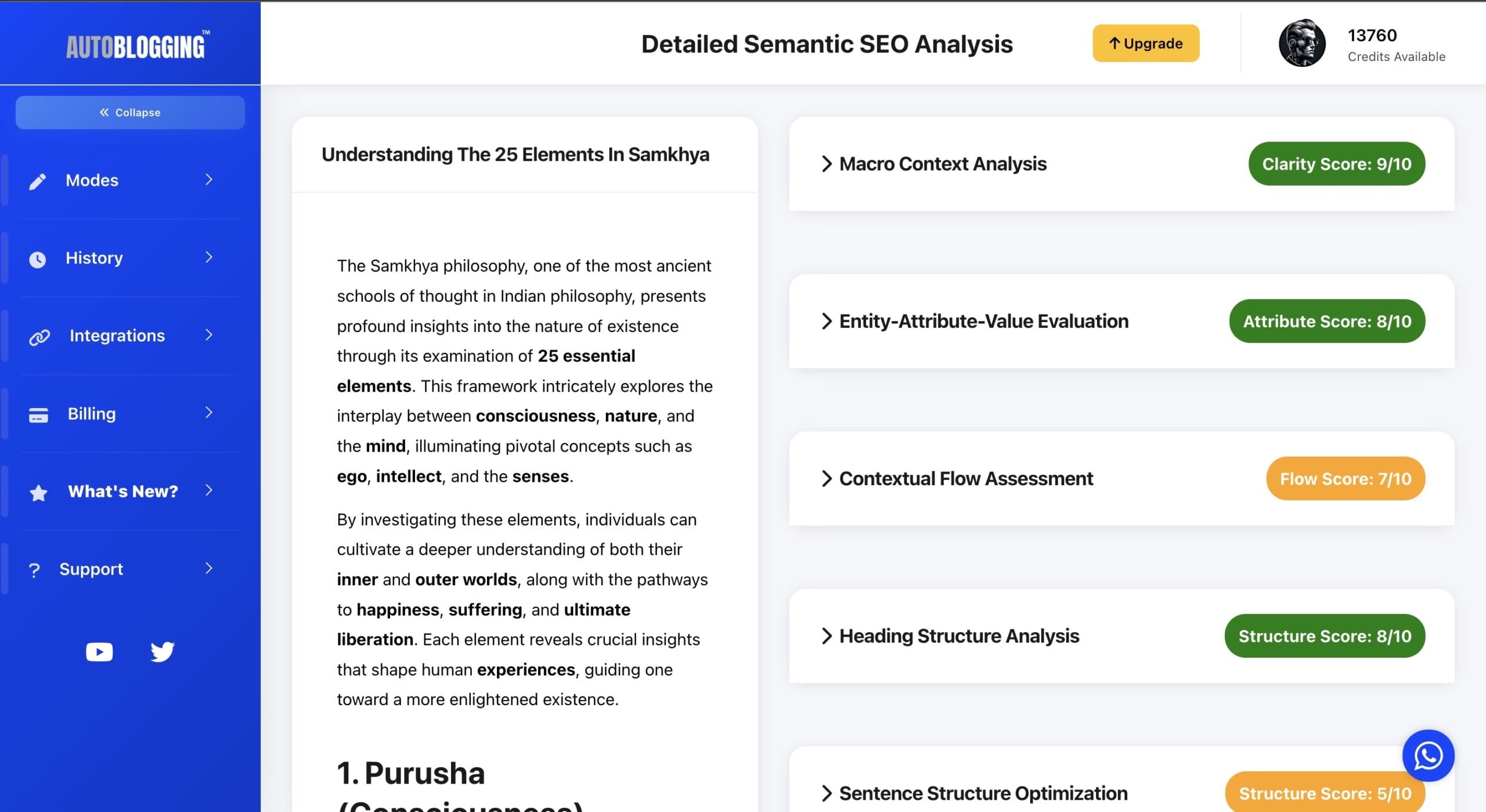Collapse the sidebar

click(x=130, y=113)
